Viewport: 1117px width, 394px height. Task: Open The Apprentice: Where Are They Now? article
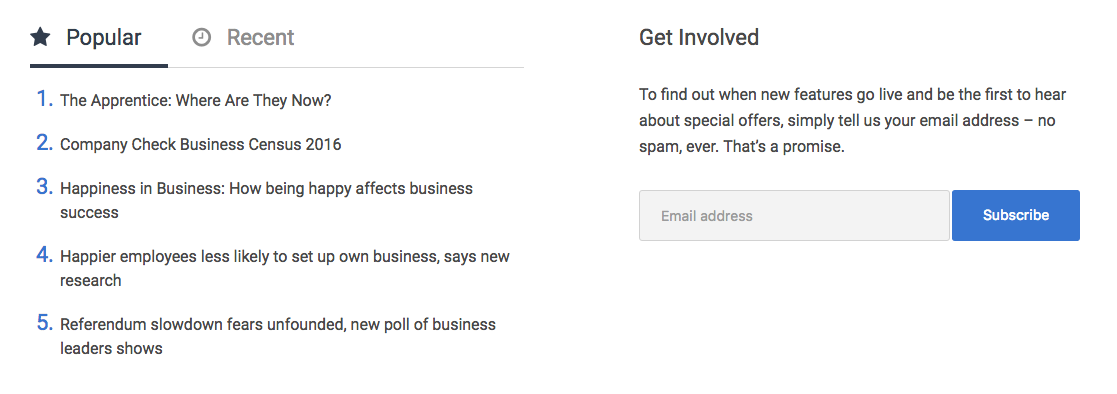click(196, 100)
